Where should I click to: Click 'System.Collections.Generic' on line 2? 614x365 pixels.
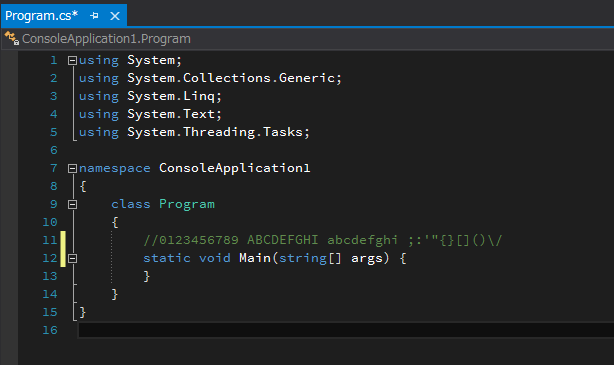(231, 78)
